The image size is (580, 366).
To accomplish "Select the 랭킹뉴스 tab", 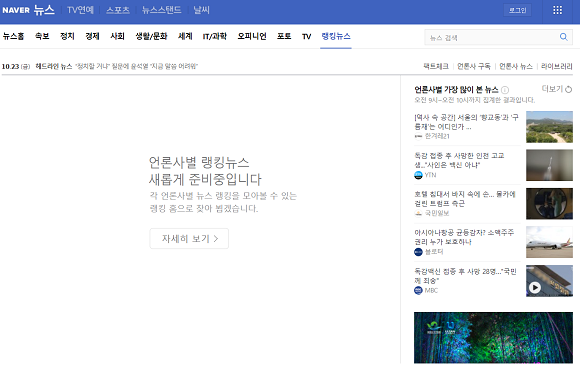I will 336,36.
